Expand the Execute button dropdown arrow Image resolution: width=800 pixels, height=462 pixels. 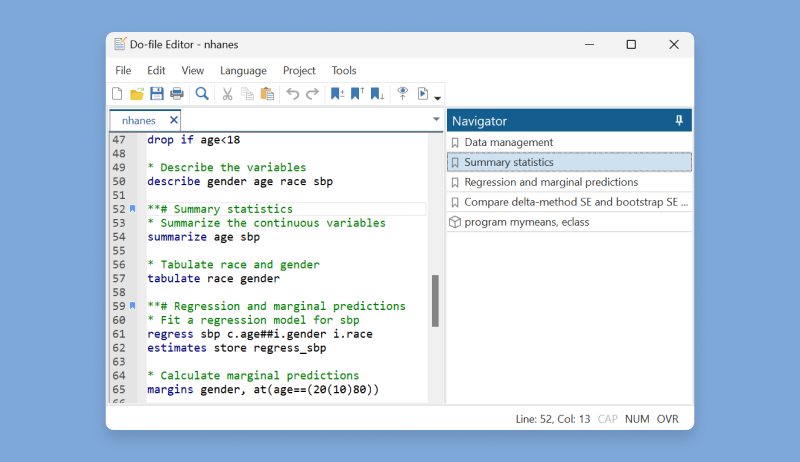pyautogui.click(x=437, y=98)
